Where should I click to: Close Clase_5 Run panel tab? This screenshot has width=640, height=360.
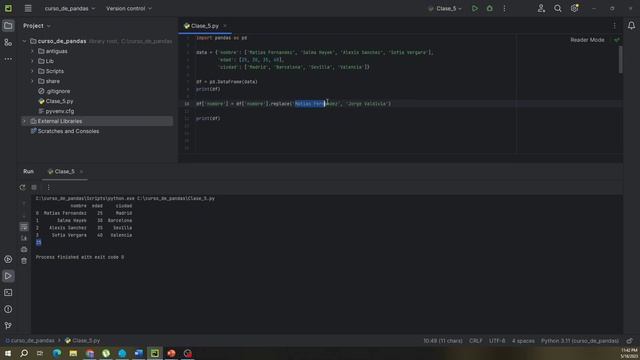click(81, 172)
